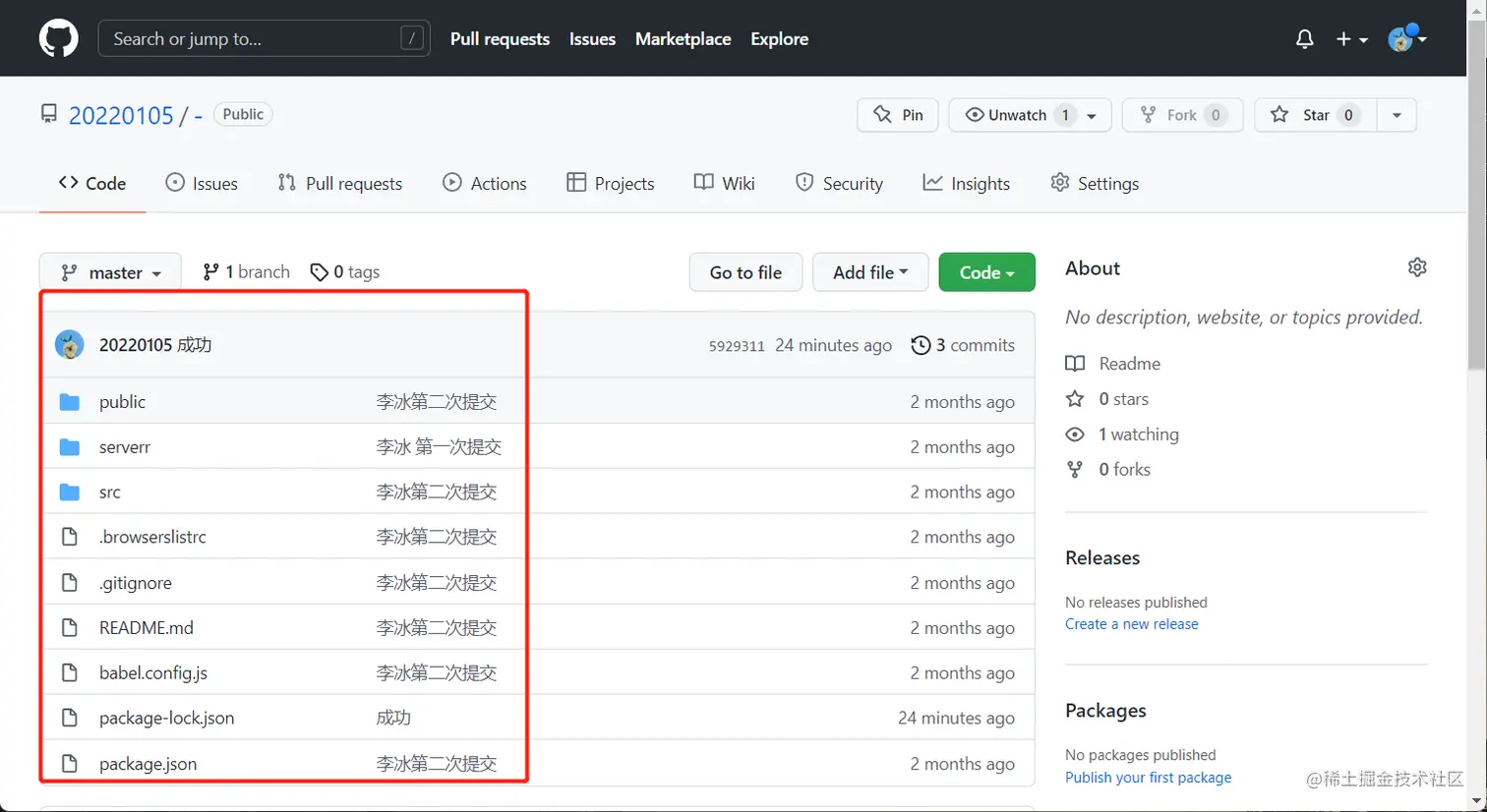1487x812 pixels.
Task: Click the .gitignore file icon
Action: point(69,583)
